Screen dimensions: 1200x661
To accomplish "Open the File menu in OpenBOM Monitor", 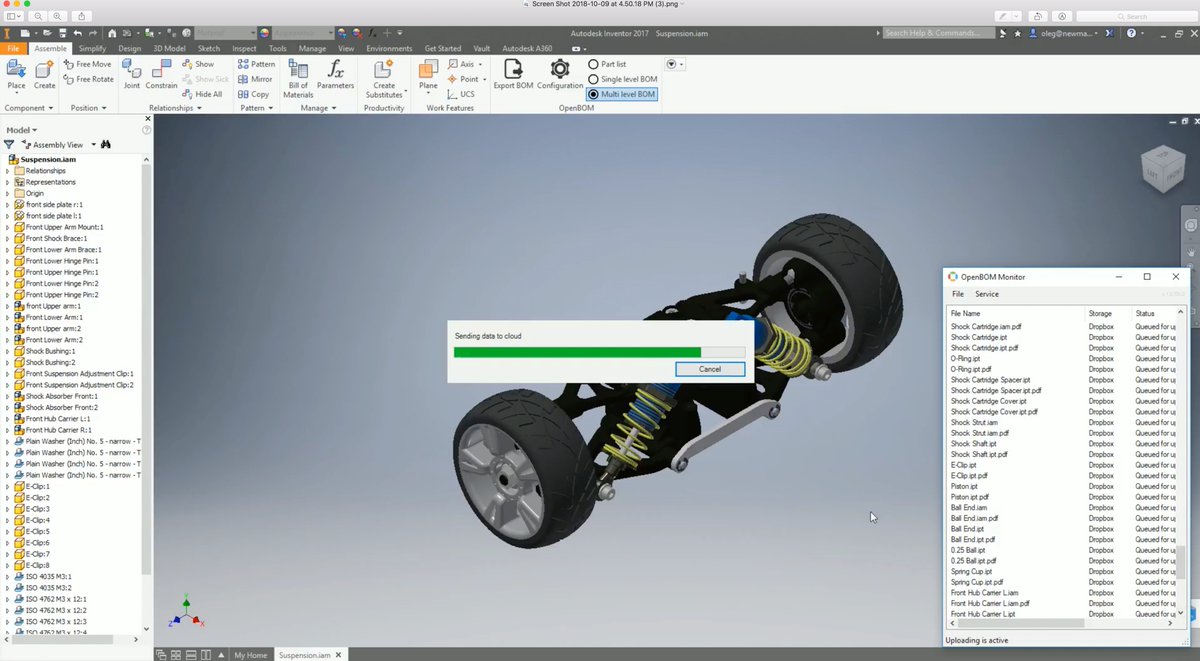I will tap(958, 294).
